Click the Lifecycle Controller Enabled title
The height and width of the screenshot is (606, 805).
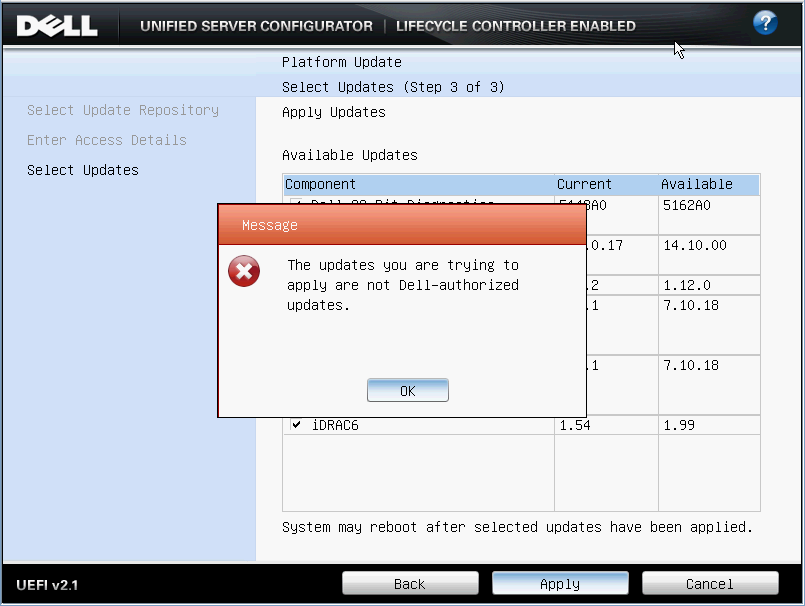(516, 26)
